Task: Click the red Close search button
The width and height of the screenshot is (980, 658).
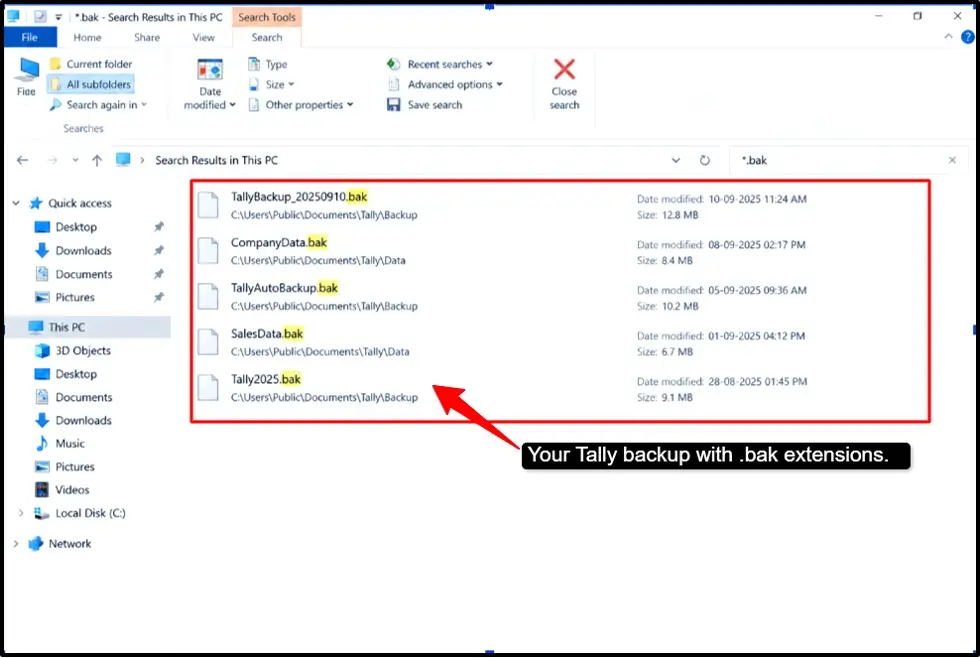Action: (x=564, y=84)
